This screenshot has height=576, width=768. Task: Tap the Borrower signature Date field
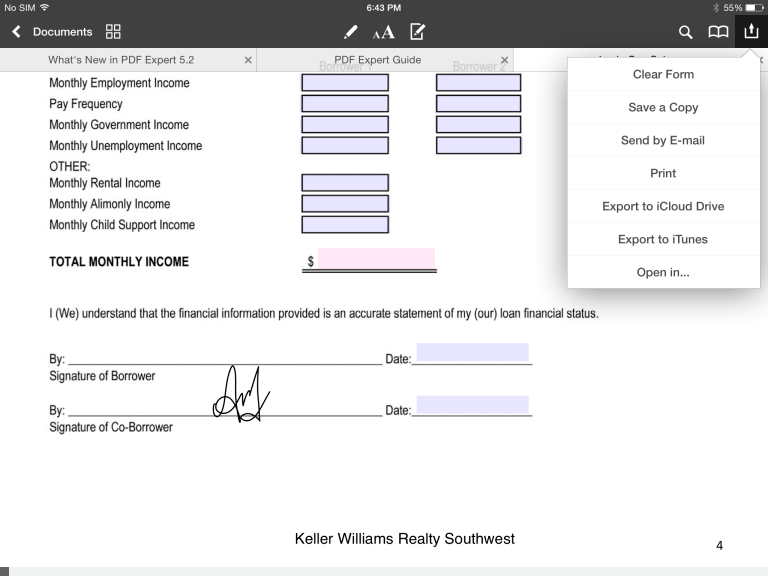[x=473, y=352]
